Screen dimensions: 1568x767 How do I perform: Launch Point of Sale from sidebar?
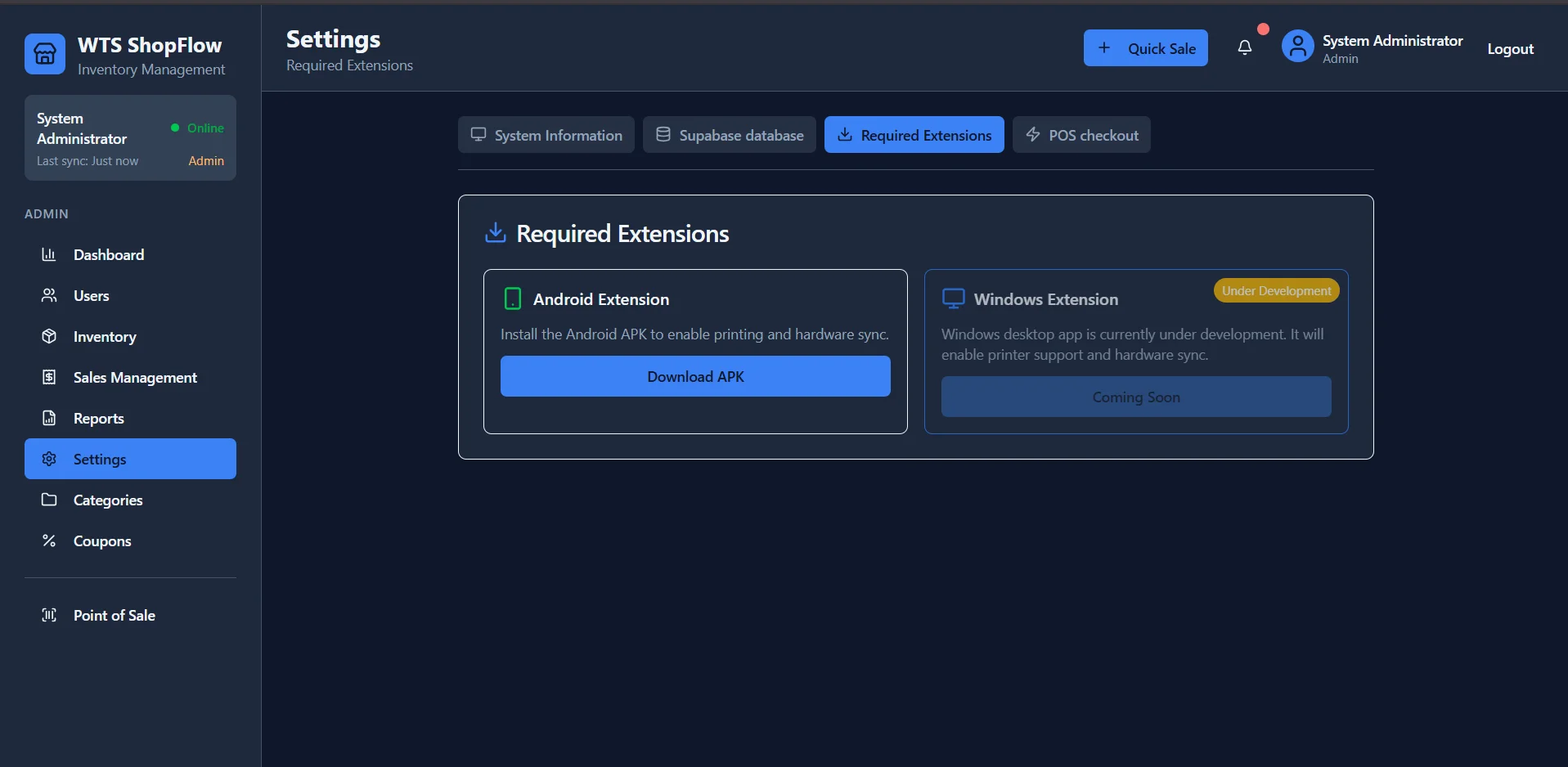130,615
